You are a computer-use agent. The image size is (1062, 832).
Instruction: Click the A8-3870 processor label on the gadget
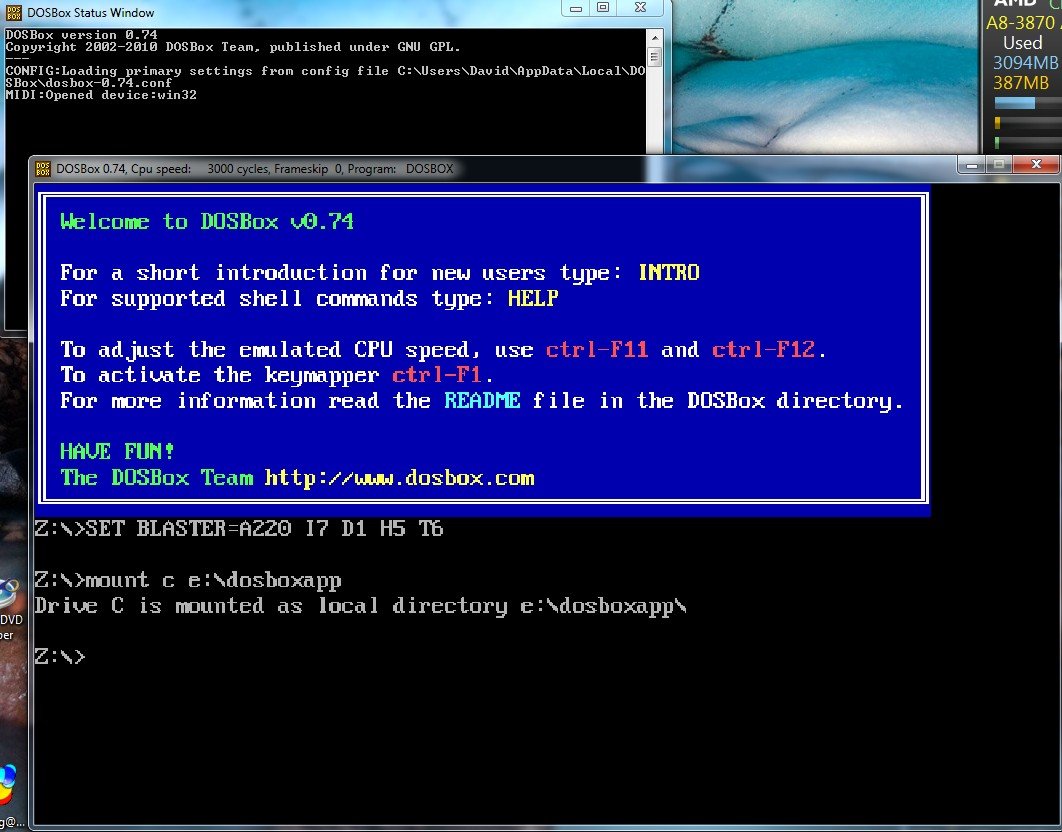coord(1021,22)
